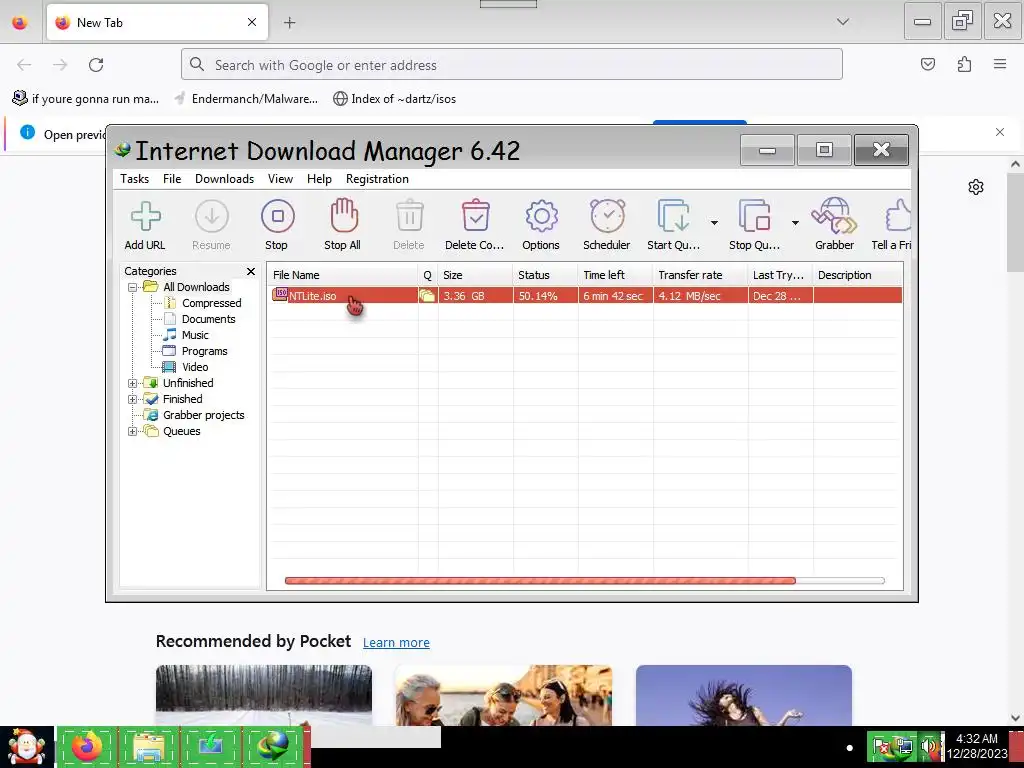Sort by Transfer rate column header
This screenshot has width=1024, height=768.
click(700, 275)
